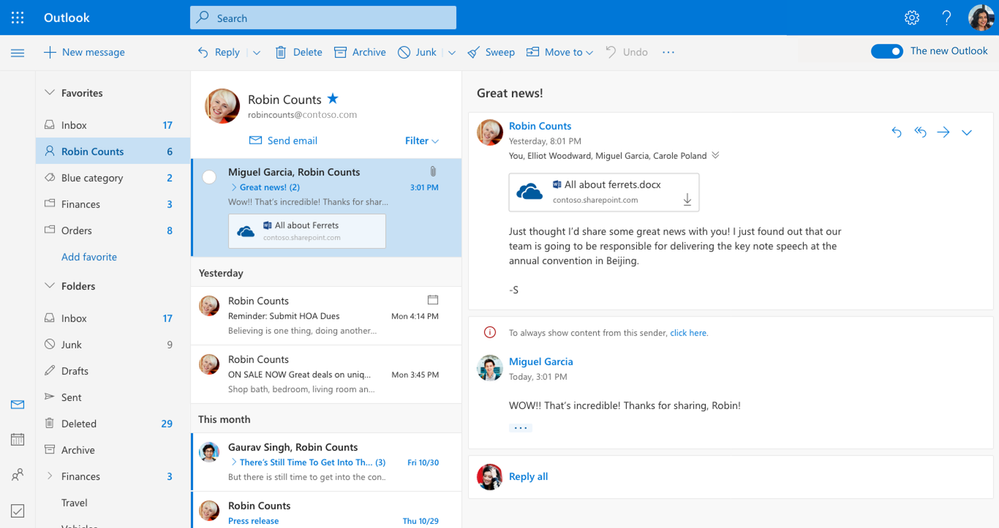This screenshot has width=999, height=528.
Task: Click the Send email link
Action: point(292,141)
